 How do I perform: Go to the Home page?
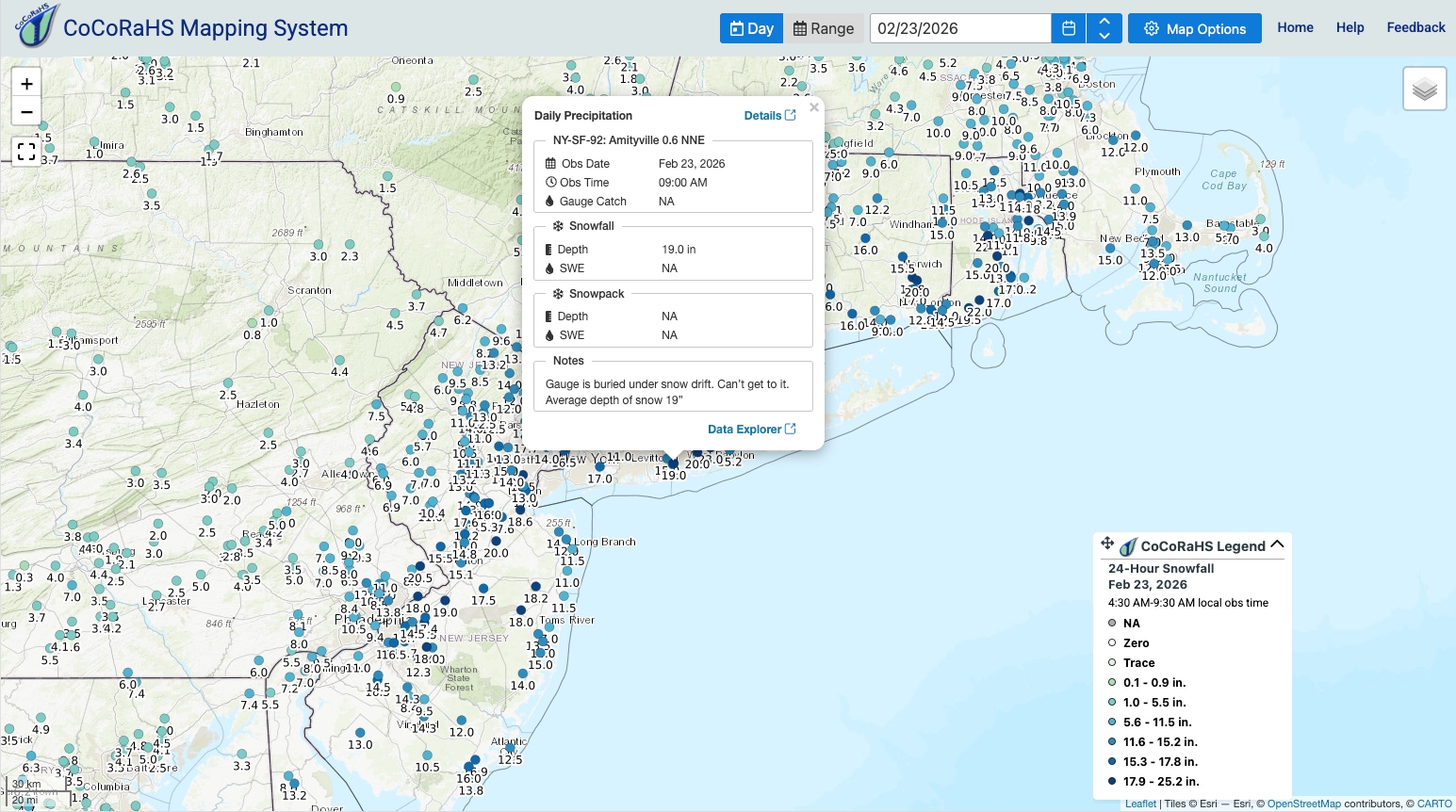pyautogui.click(x=1295, y=27)
